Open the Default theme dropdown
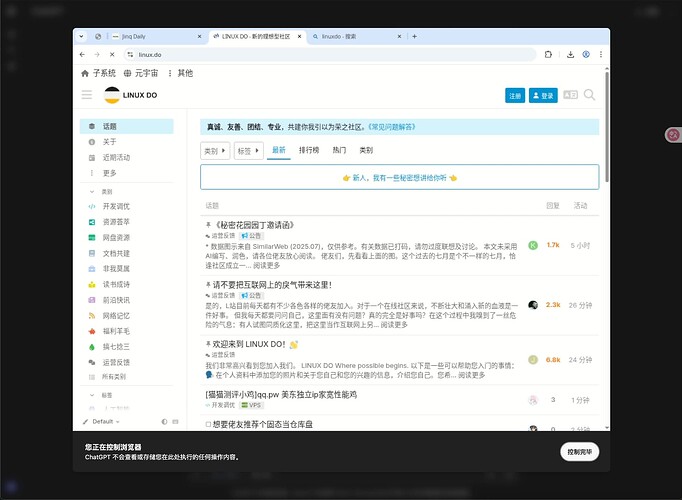 pos(101,421)
